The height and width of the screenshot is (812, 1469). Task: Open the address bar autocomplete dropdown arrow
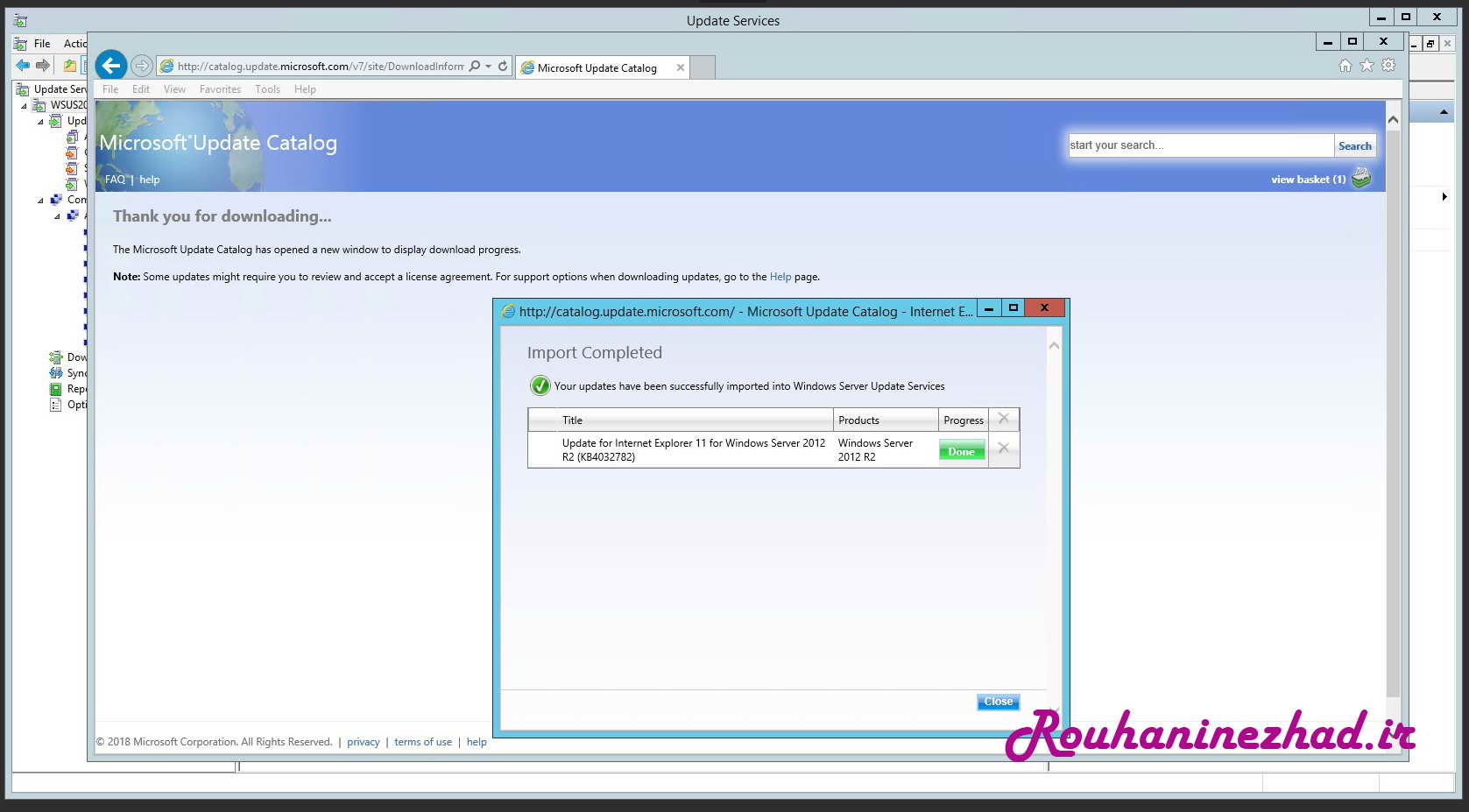coord(489,66)
